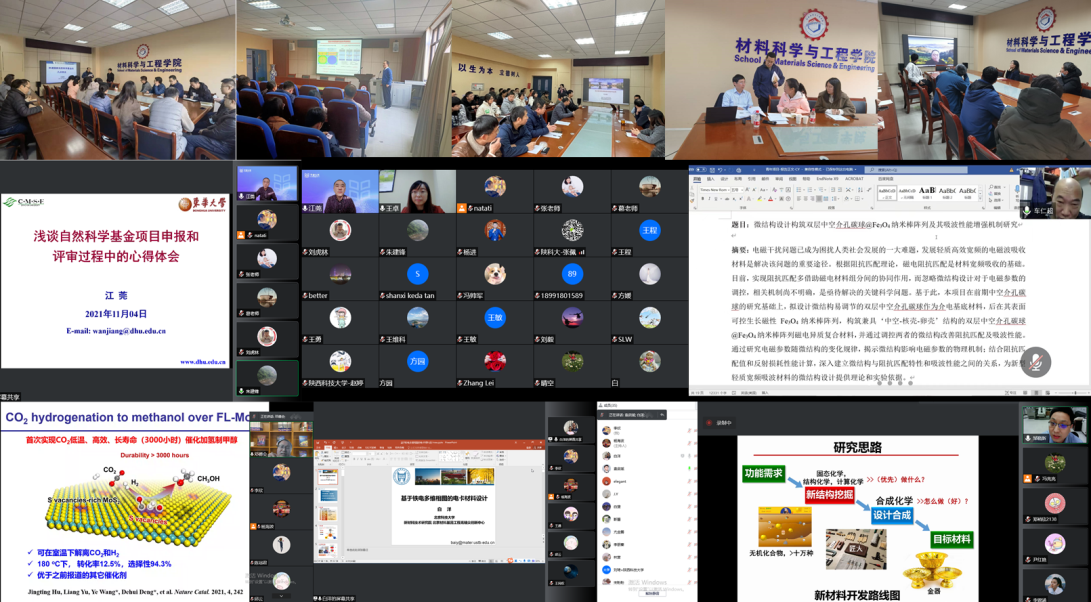Toggle the green microphone next to 车仁超
The width and height of the screenshot is (1091, 602).
point(1026,212)
